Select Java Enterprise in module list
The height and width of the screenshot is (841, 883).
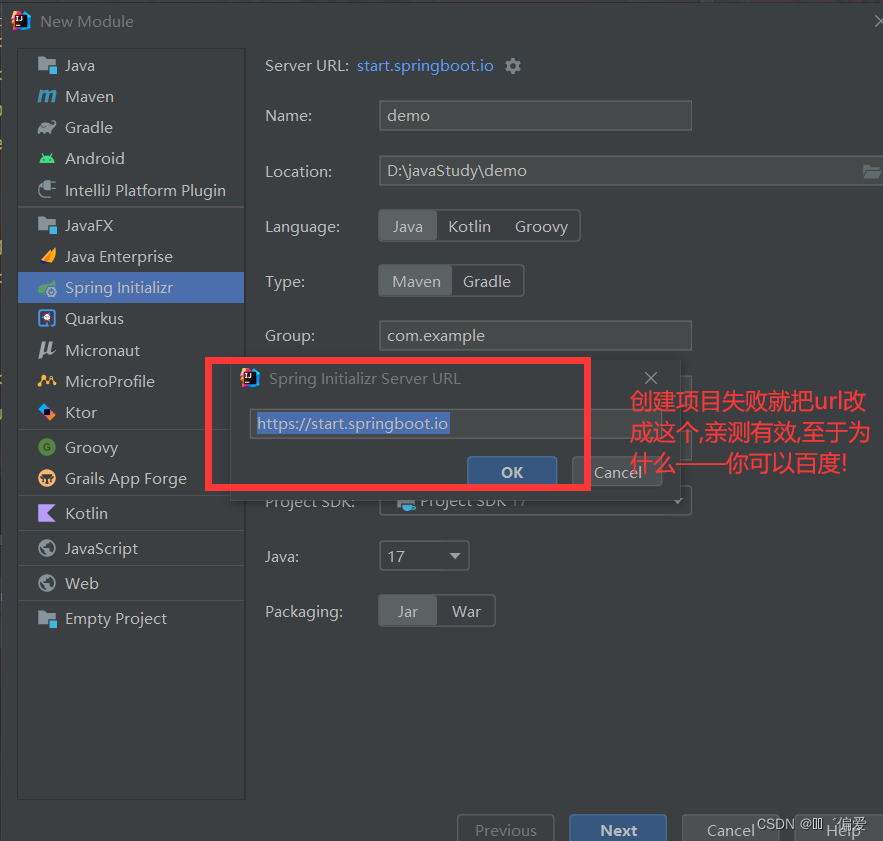(131, 256)
